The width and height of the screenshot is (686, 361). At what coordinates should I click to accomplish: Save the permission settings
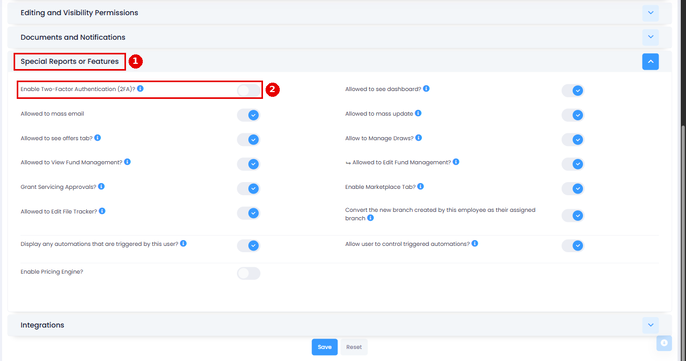pyautogui.click(x=325, y=347)
